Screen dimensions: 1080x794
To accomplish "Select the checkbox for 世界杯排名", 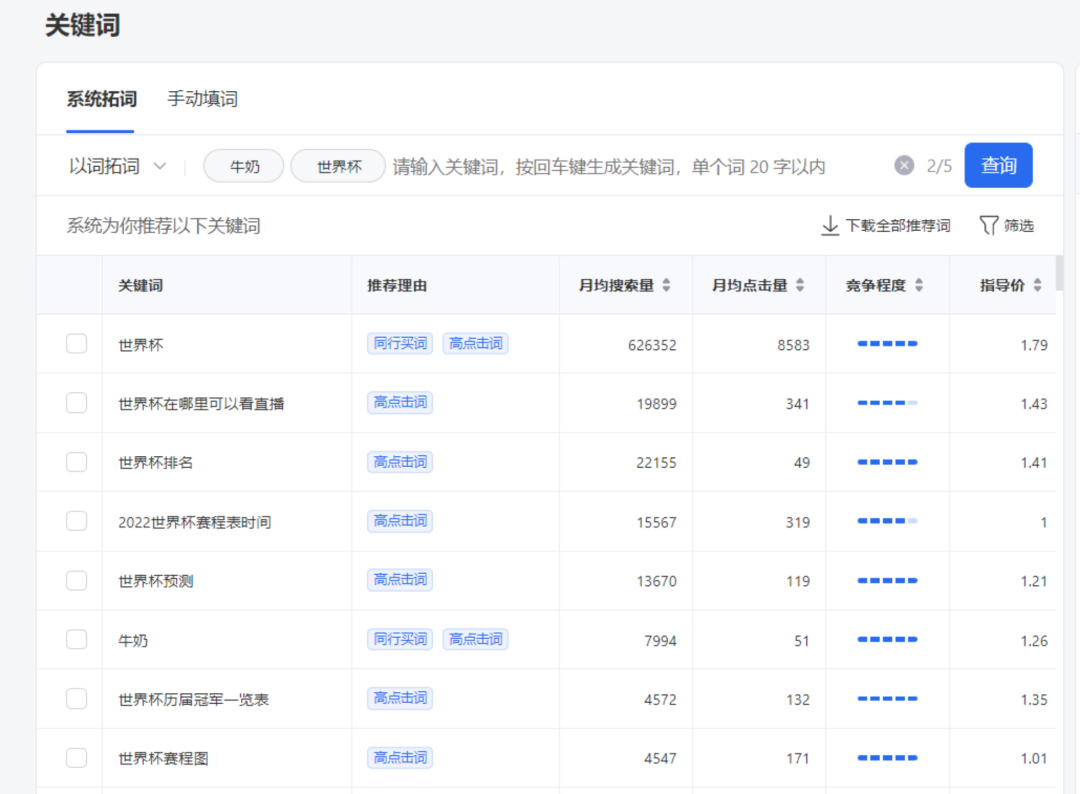I will coord(76,462).
